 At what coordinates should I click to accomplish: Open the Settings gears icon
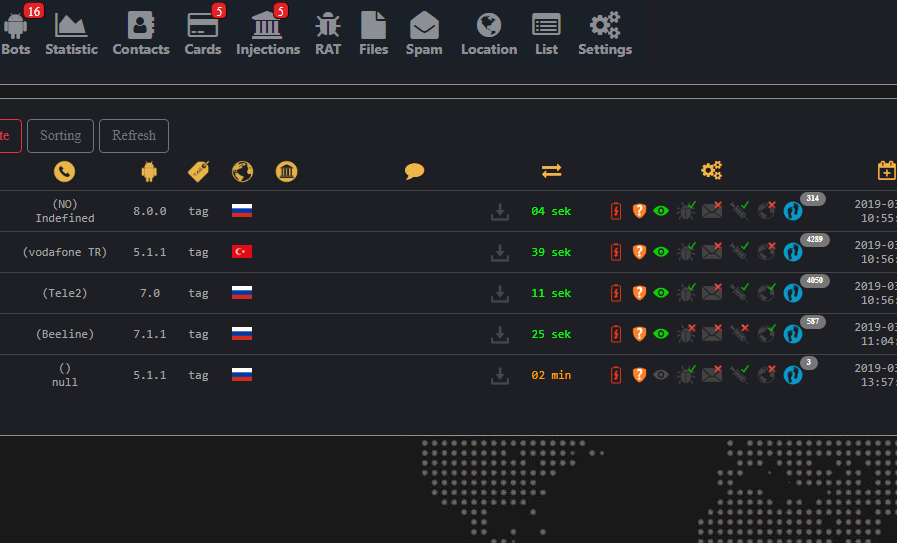coord(605,25)
